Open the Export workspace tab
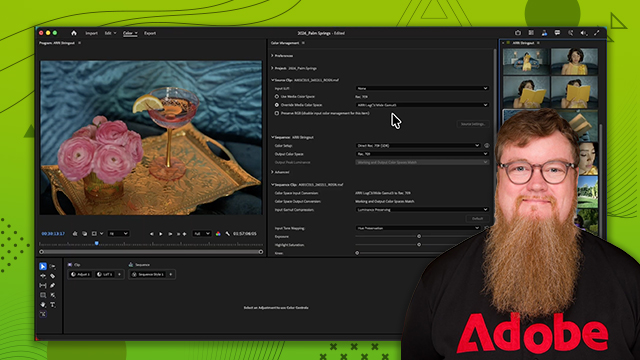640x360 pixels. pos(150,33)
